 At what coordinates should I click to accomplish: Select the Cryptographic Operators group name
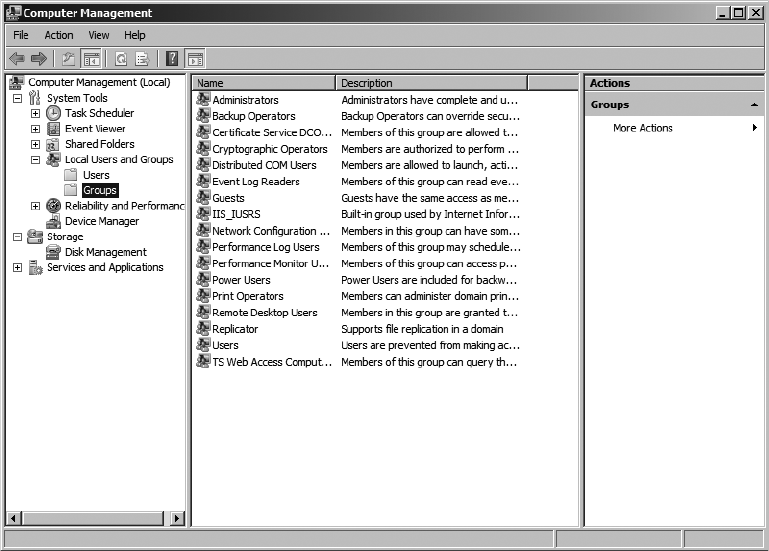coord(270,149)
